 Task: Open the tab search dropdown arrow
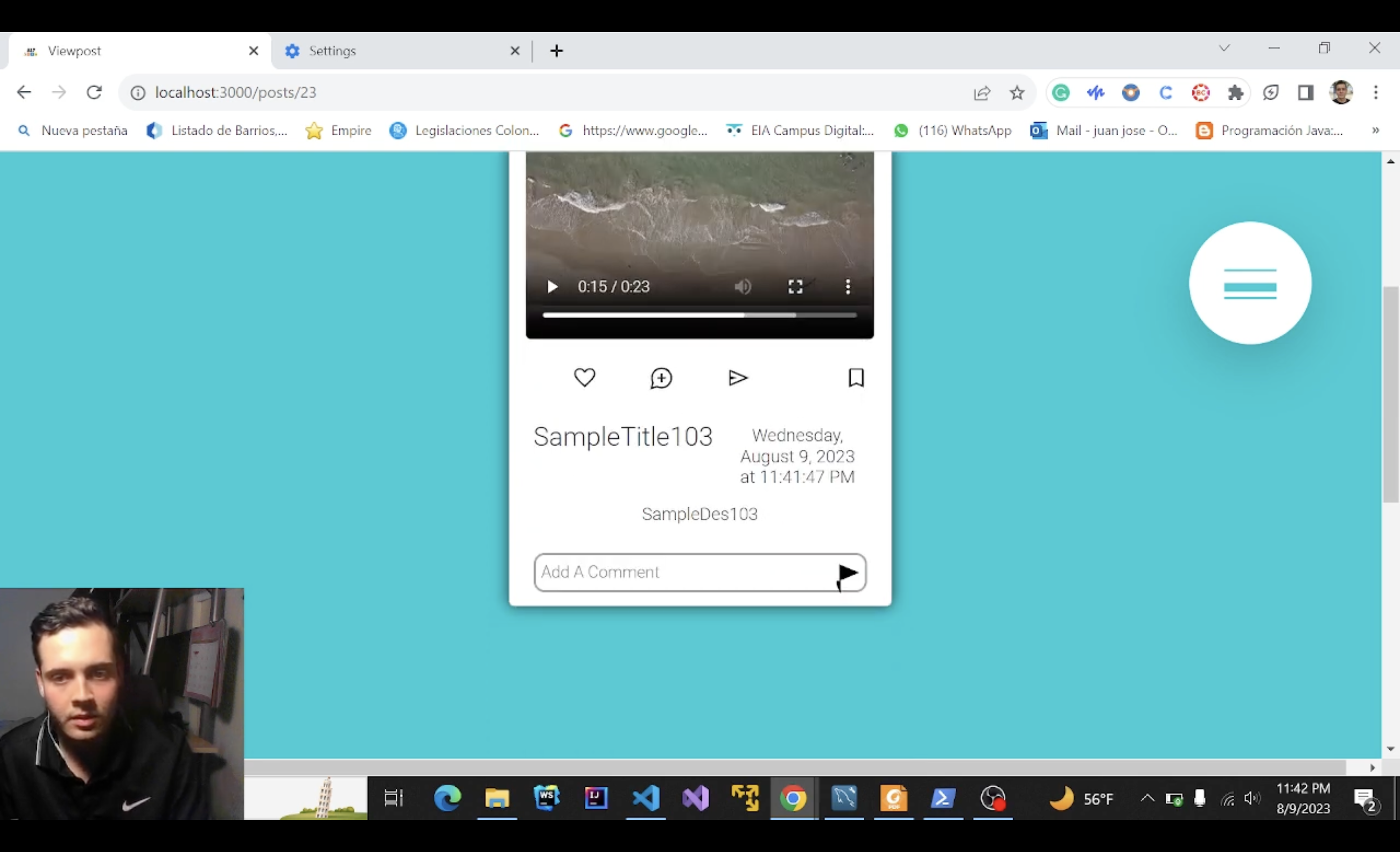[1224, 48]
